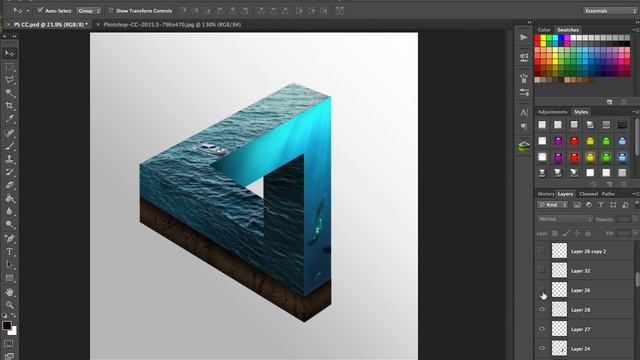
Task: Select the Rectangle shape tool
Action: [9, 278]
